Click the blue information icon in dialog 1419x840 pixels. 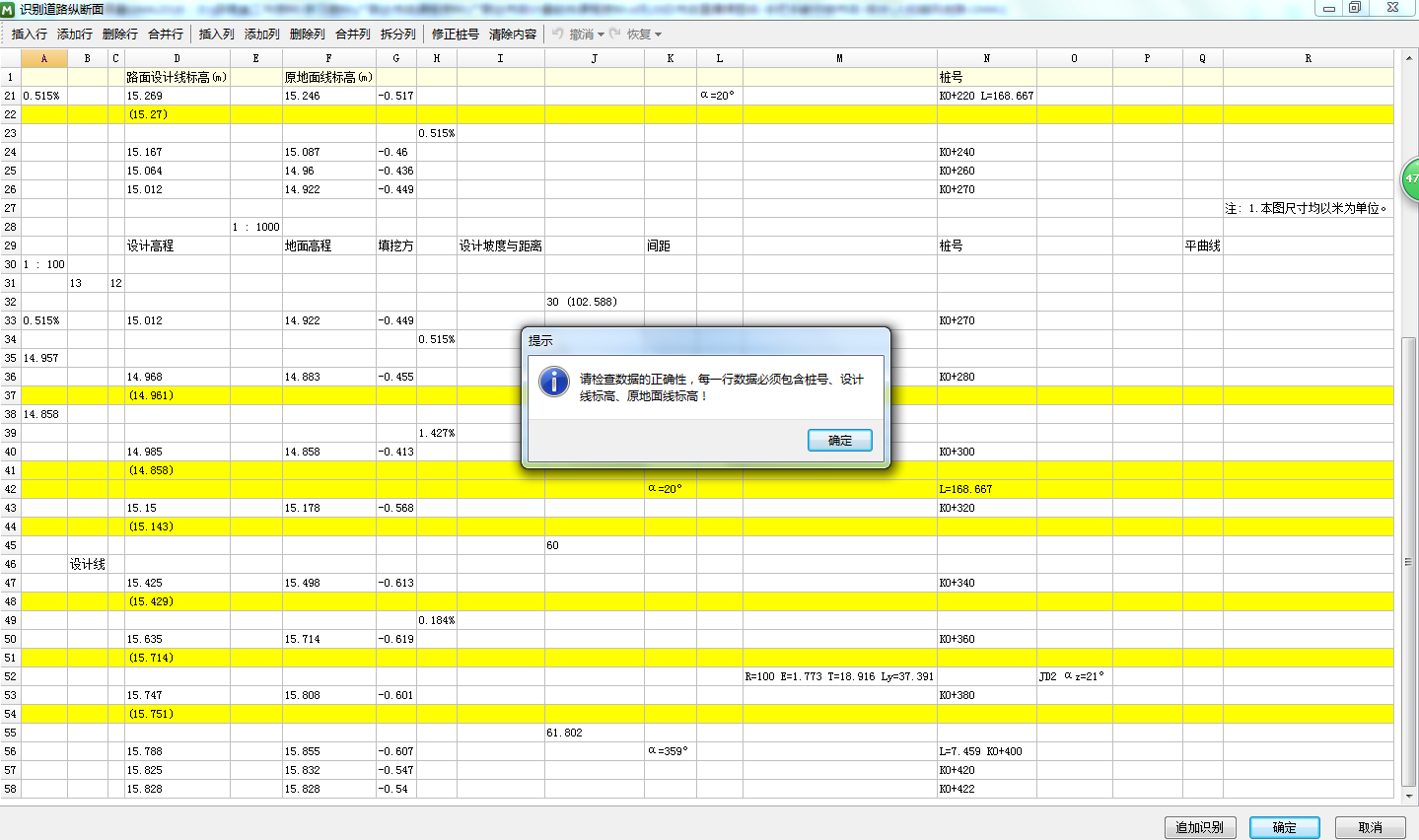[x=554, y=382]
